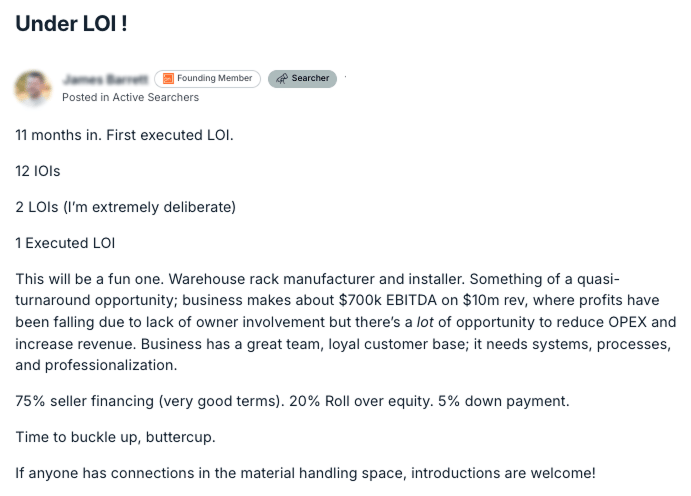Click the "75% seller financing" line
The image size is (691, 496).
[x=292, y=401]
